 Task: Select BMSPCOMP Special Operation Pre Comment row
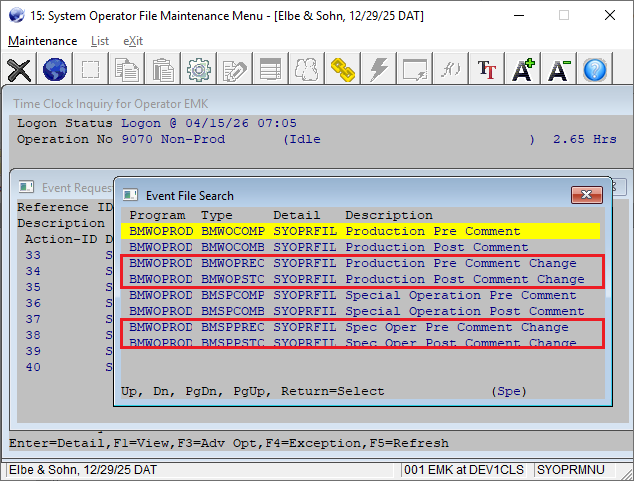tap(361, 295)
